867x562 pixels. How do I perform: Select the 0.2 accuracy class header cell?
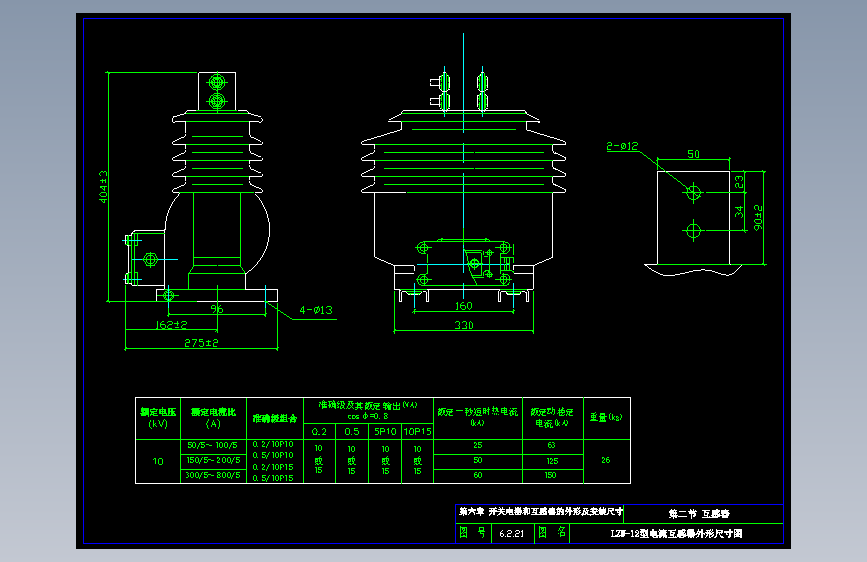coord(319,431)
